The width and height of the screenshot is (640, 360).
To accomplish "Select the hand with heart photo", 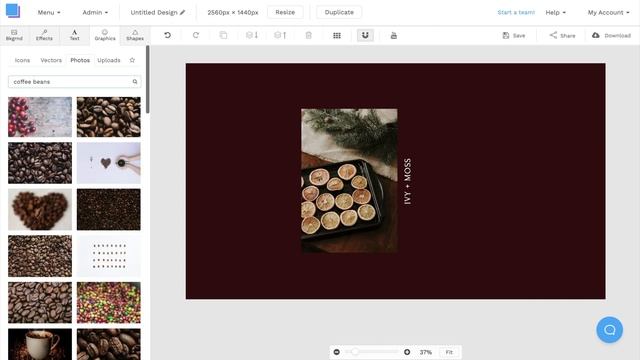I will point(109,163).
